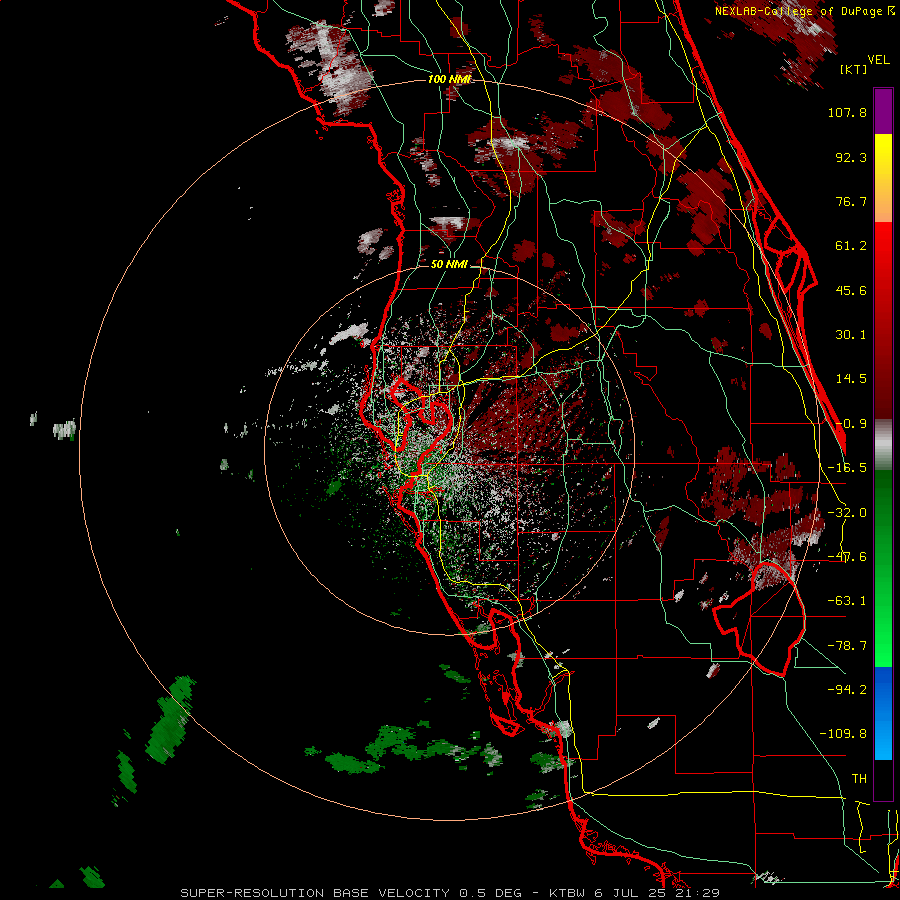This screenshot has height=900, width=900.
Task: Select the -32.0 velocity scale value
Action: point(847,513)
